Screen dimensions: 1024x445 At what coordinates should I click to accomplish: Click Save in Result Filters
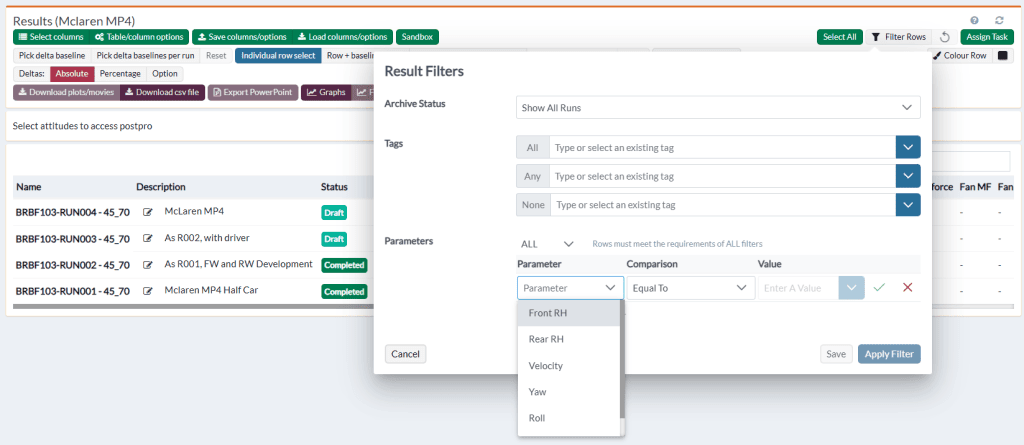pos(836,354)
